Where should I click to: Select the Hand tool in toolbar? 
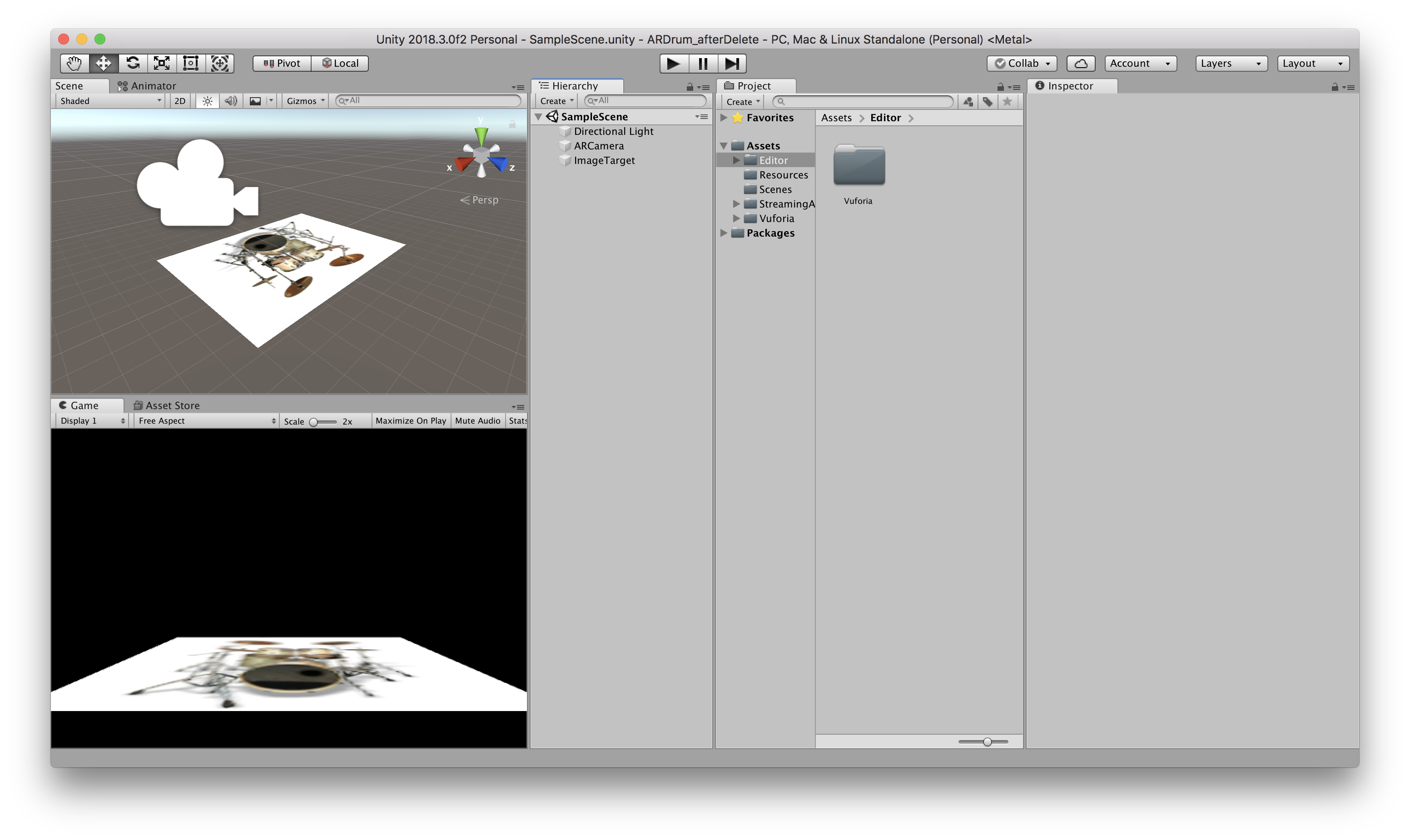click(x=74, y=63)
